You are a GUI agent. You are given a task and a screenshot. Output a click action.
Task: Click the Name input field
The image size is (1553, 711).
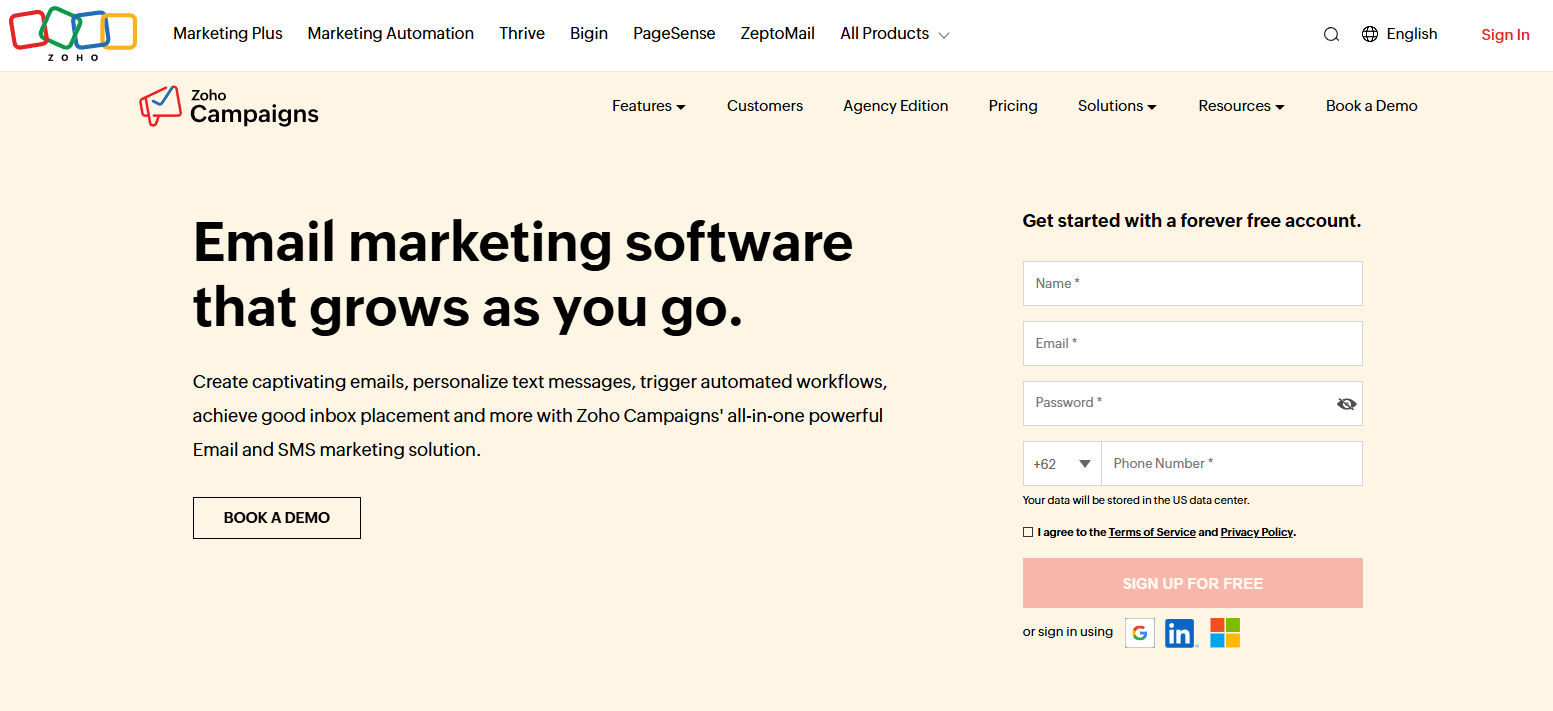tap(1192, 283)
